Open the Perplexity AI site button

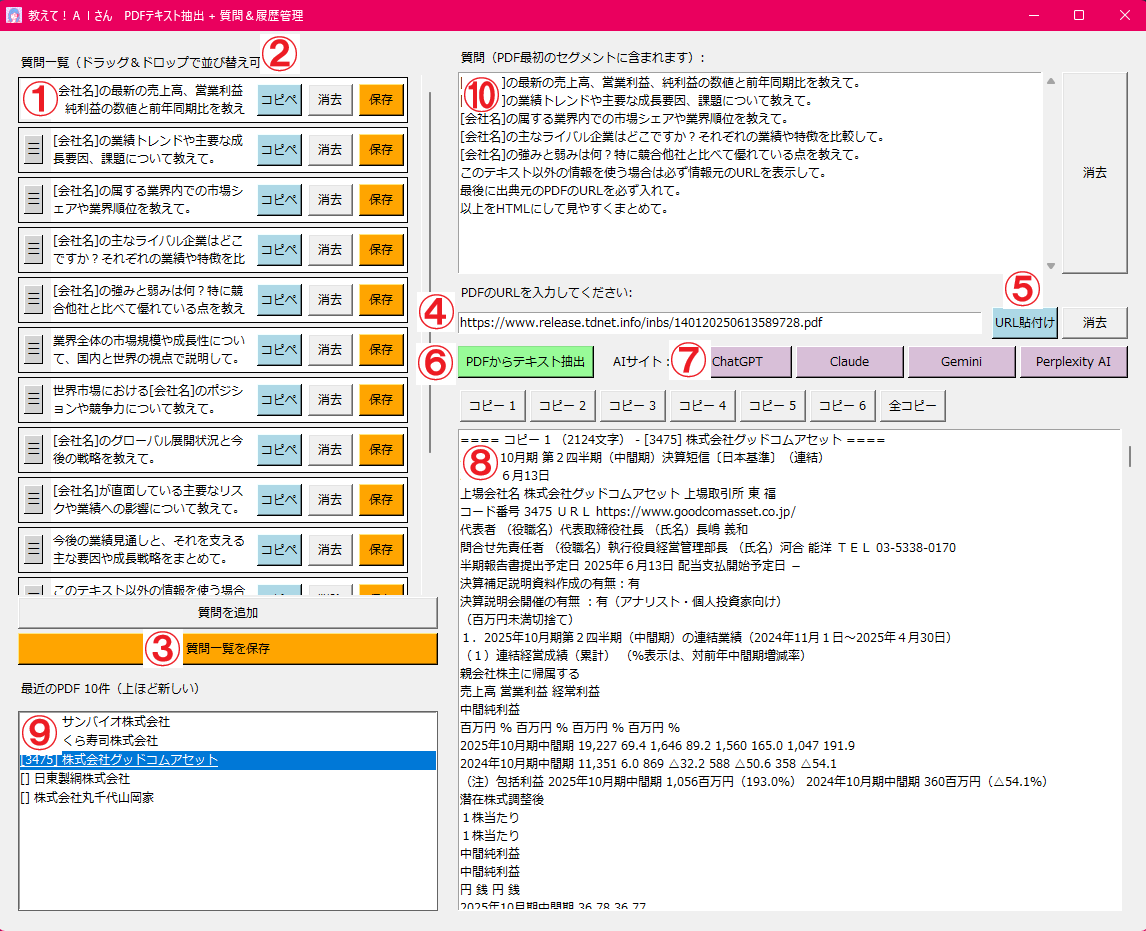(1073, 362)
